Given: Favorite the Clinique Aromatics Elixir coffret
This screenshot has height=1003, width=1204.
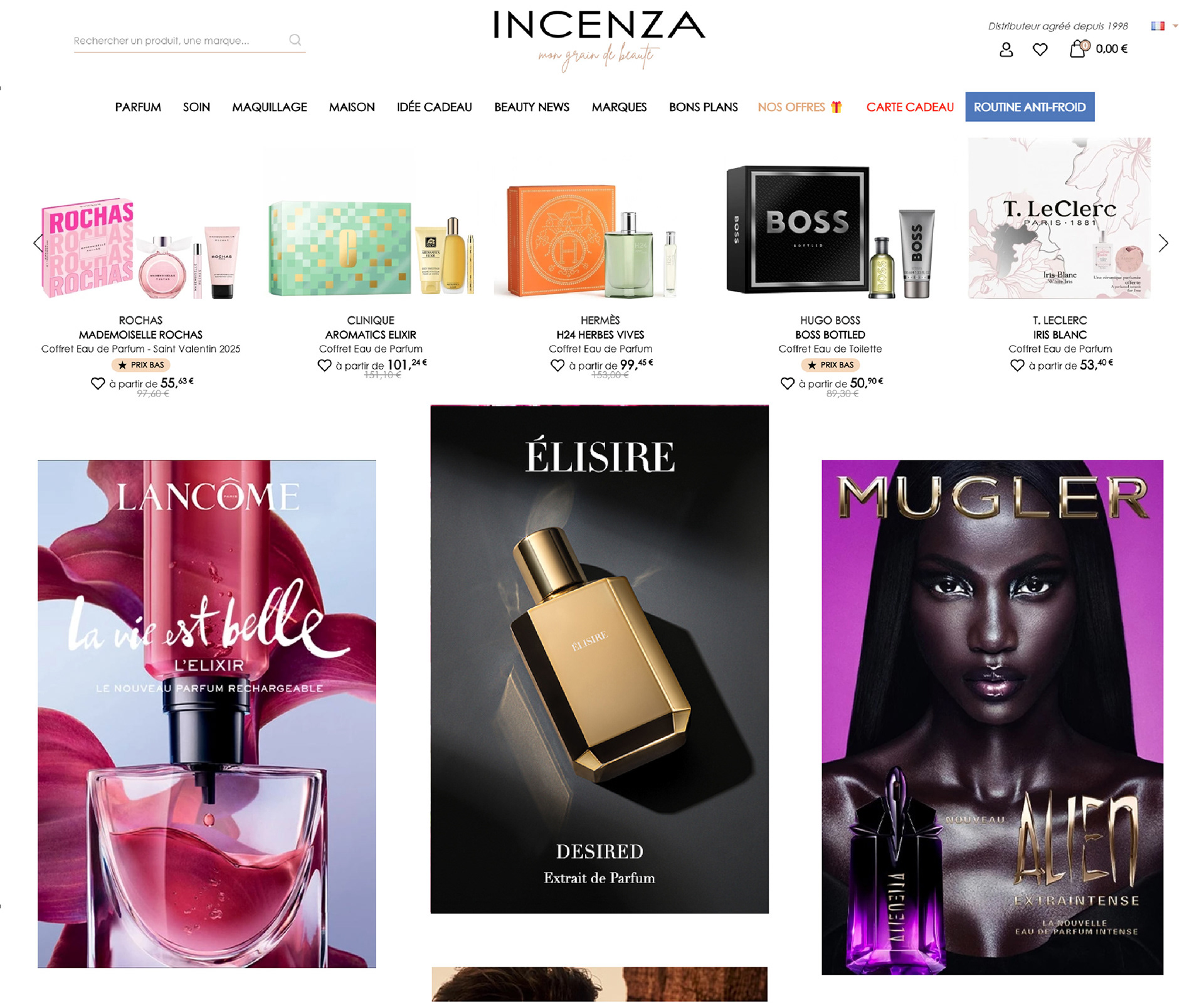Looking at the screenshot, I should [324, 365].
